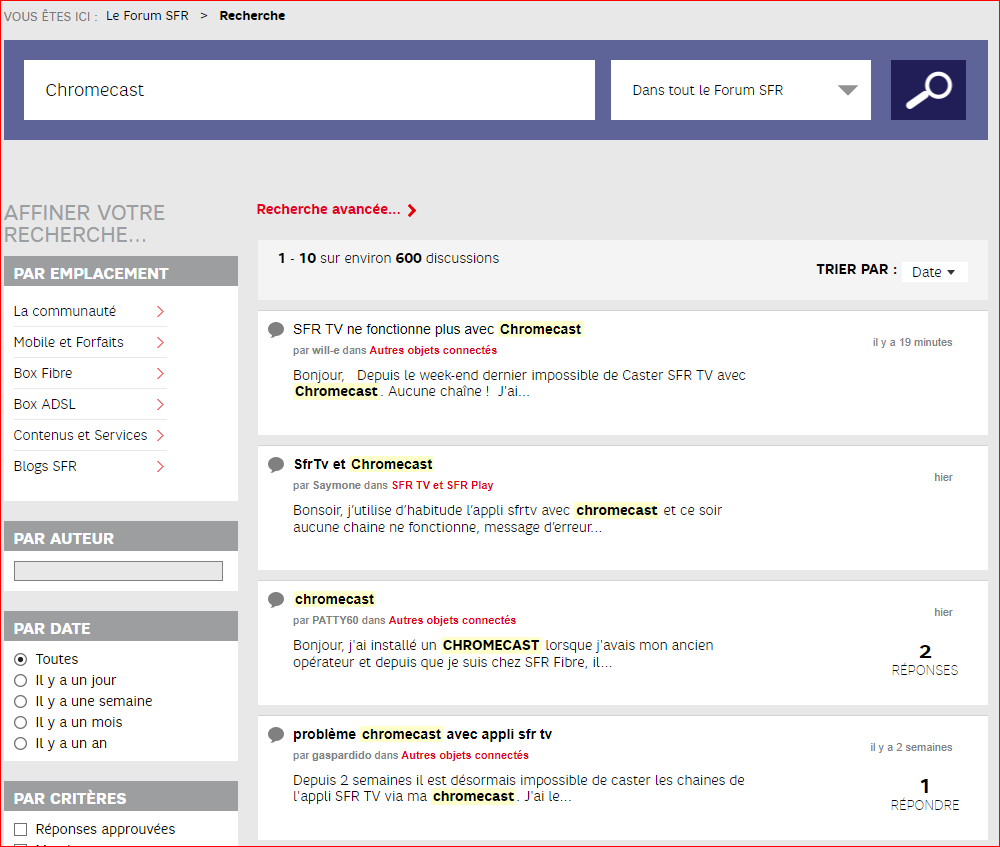Click speech bubble icon beside 'SFR TV ne fonctionne plus'
1000x847 pixels.
tap(276, 330)
